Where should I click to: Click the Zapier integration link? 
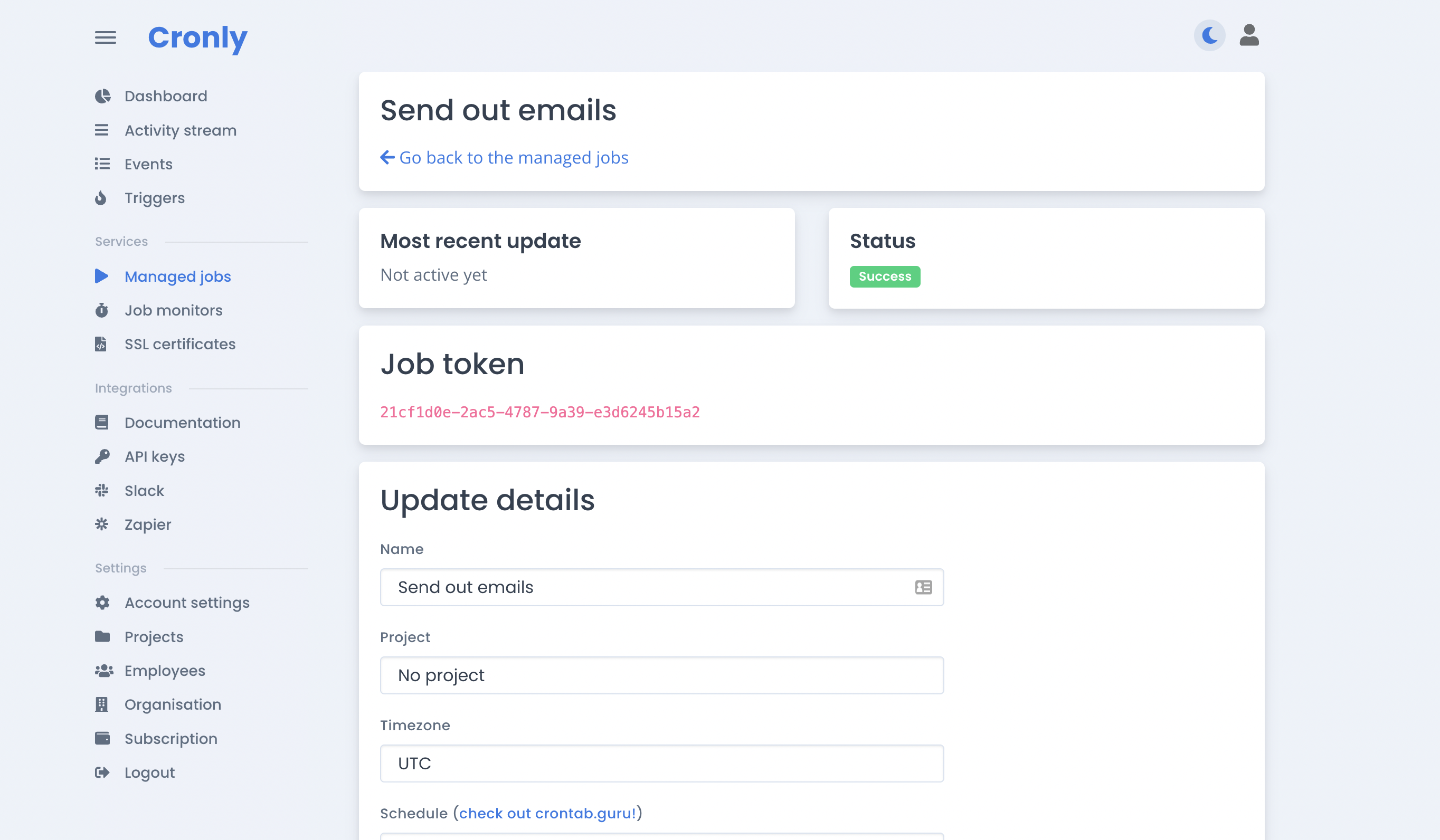click(147, 524)
